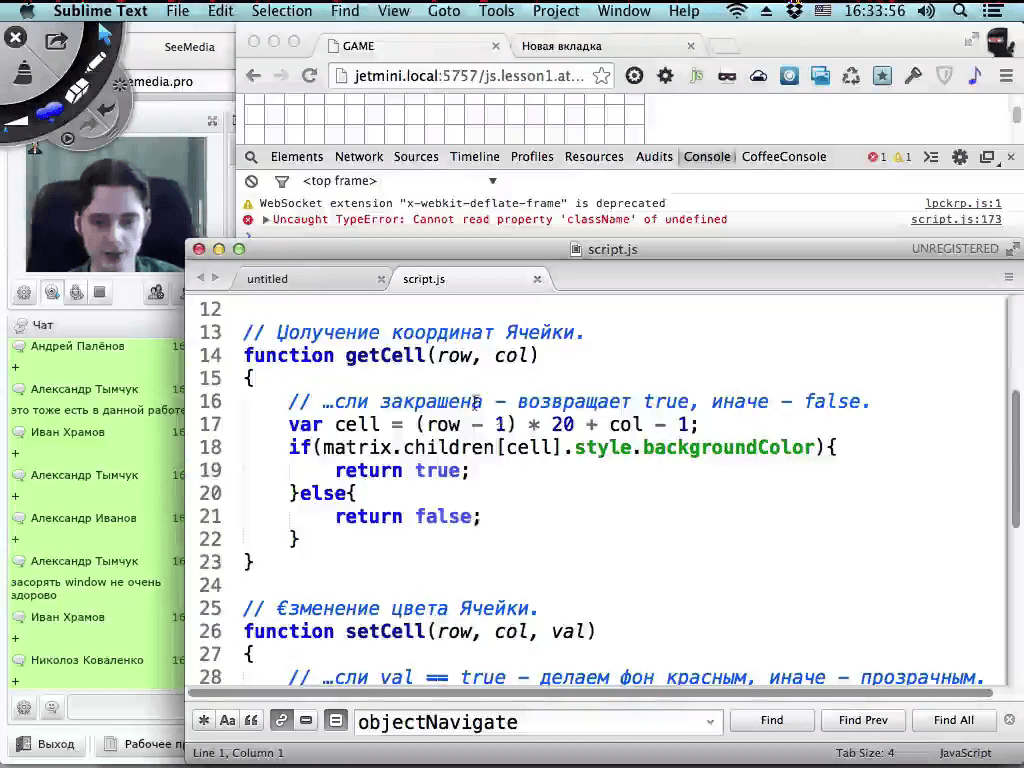Pick the blue cloud color blob
The width and height of the screenshot is (1024, 768).
point(48,112)
